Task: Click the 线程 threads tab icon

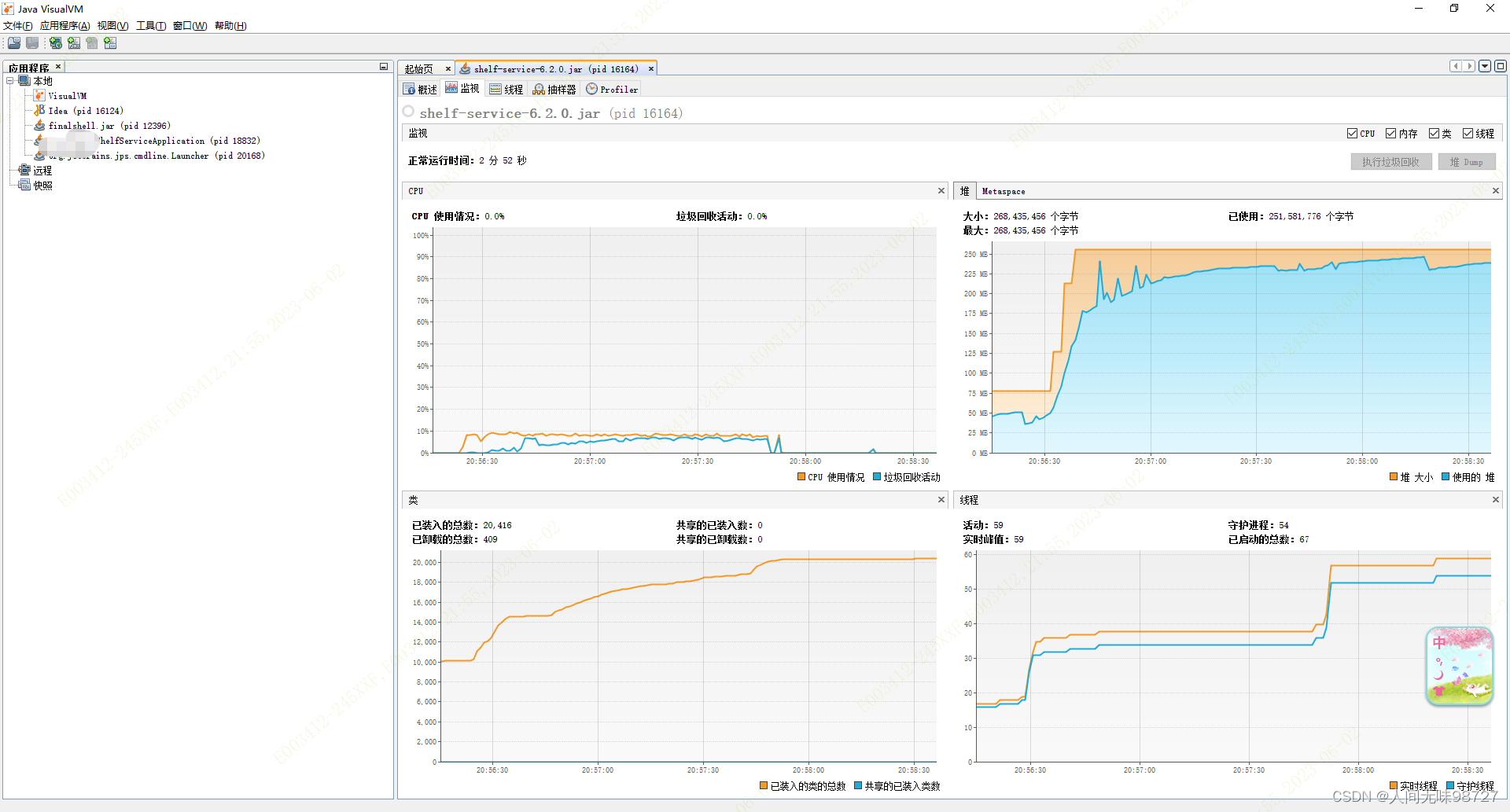Action: coord(495,89)
